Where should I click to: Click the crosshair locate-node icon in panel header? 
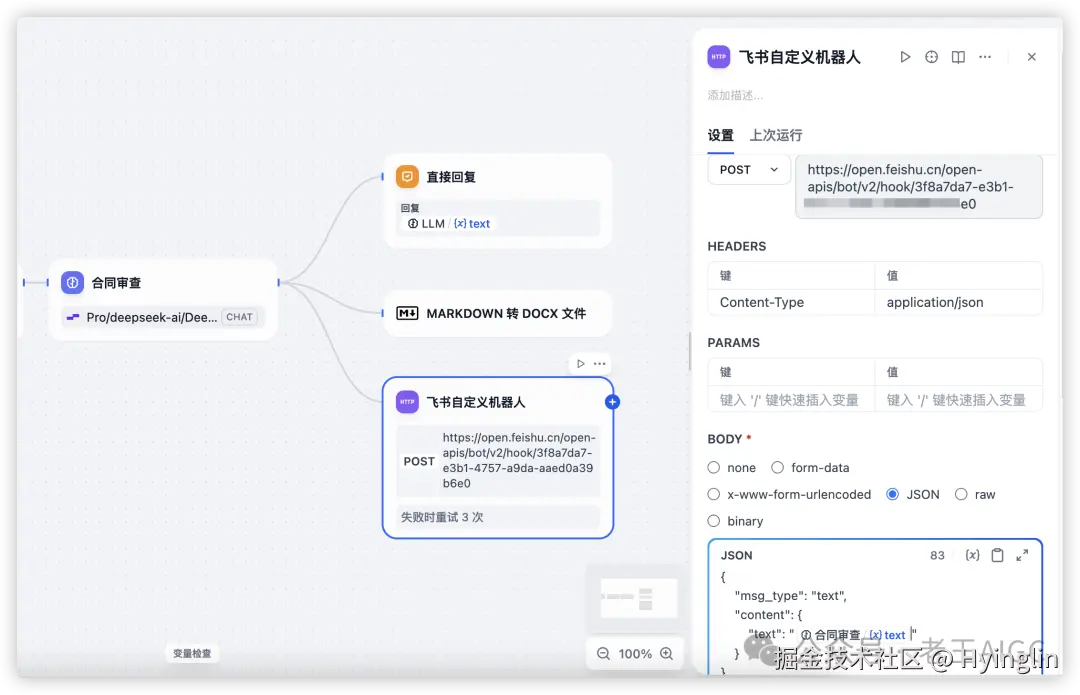(931, 57)
